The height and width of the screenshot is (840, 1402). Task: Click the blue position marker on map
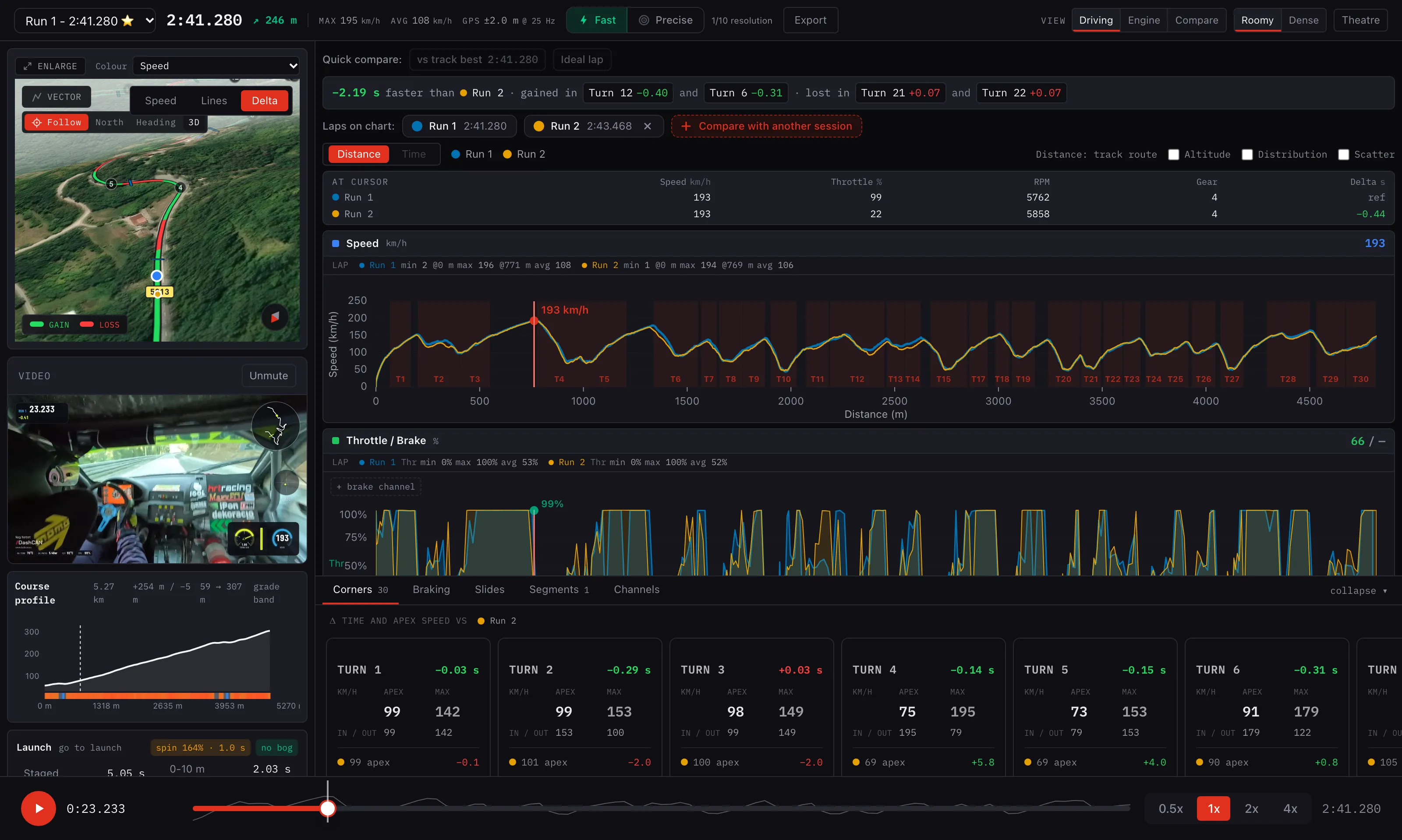[157, 275]
